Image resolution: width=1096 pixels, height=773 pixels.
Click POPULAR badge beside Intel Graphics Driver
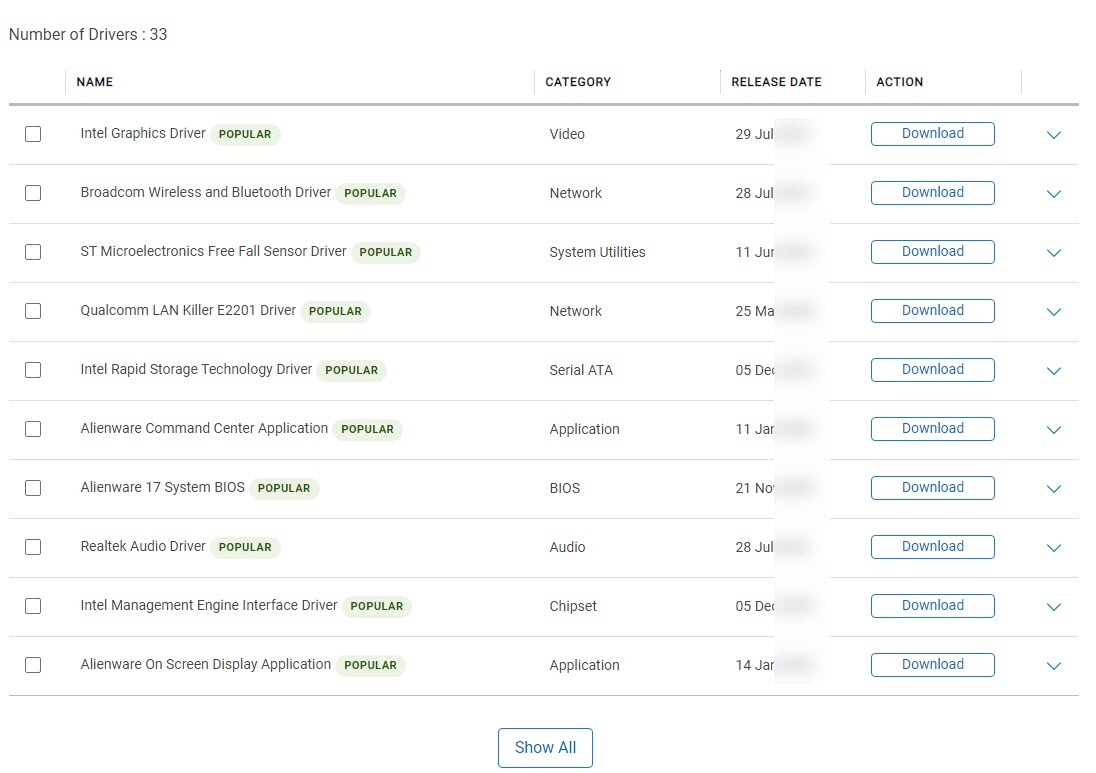[x=245, y=134]
